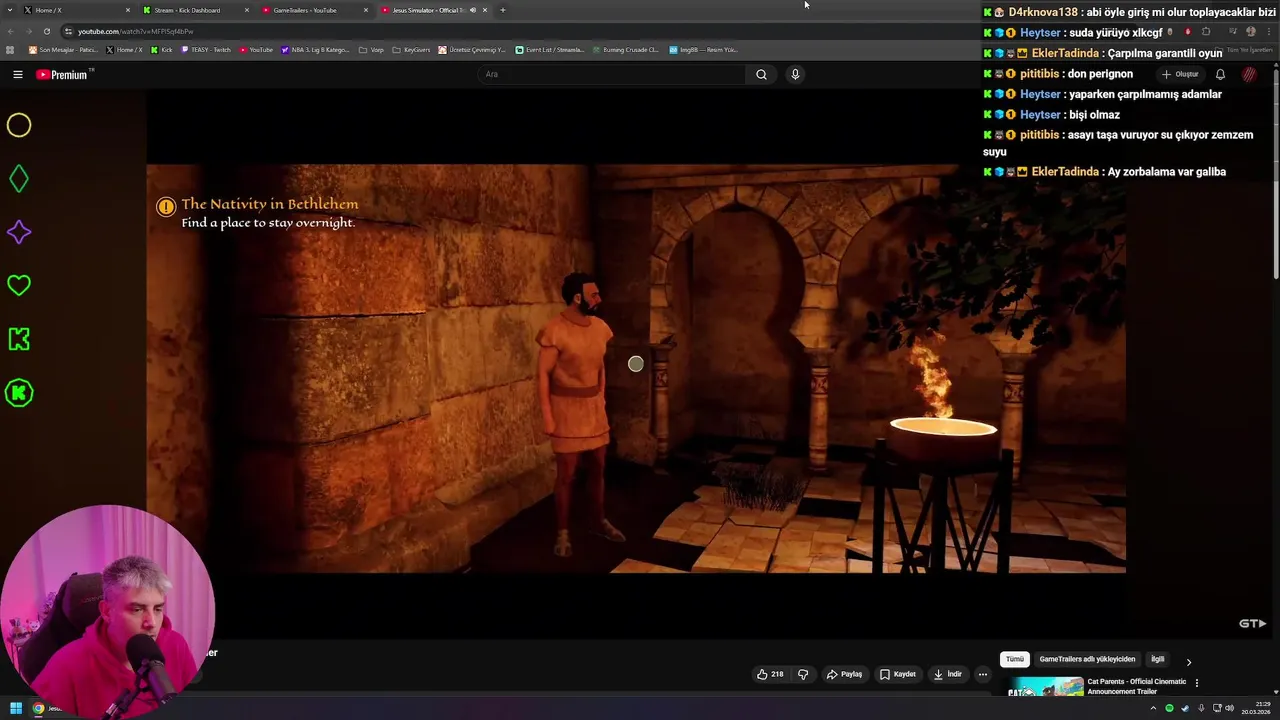The image size is (1280, 720).
Task: Close the GameTrailers - YouTube tab
Action: click(366, 10)
